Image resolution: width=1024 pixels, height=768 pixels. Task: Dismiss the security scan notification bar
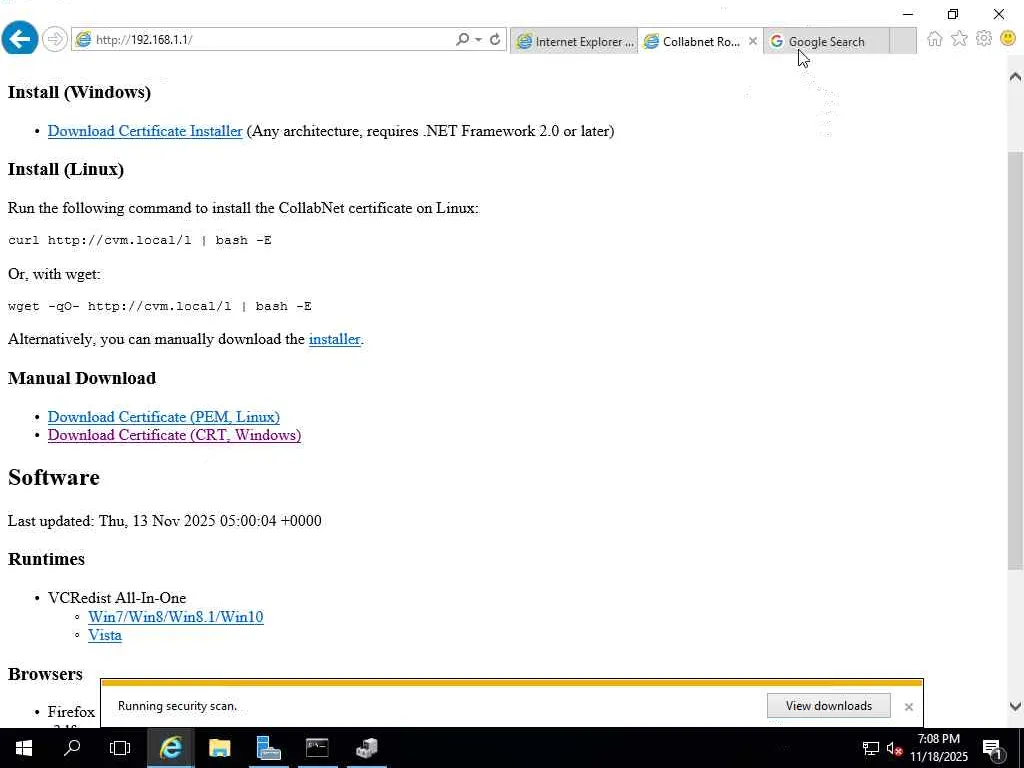(x=908, y=707)
